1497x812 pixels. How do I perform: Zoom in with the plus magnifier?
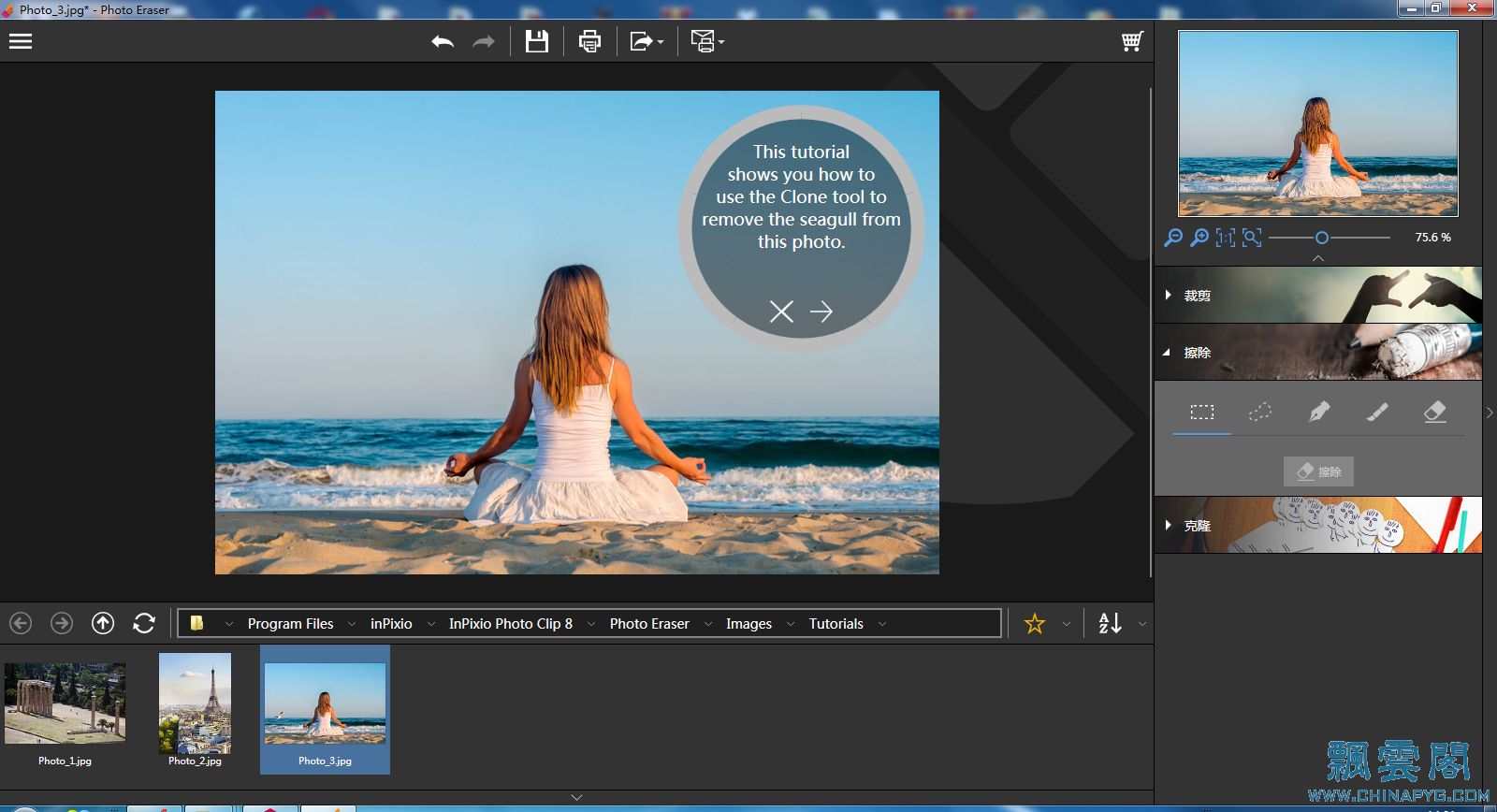[1199, 238]
